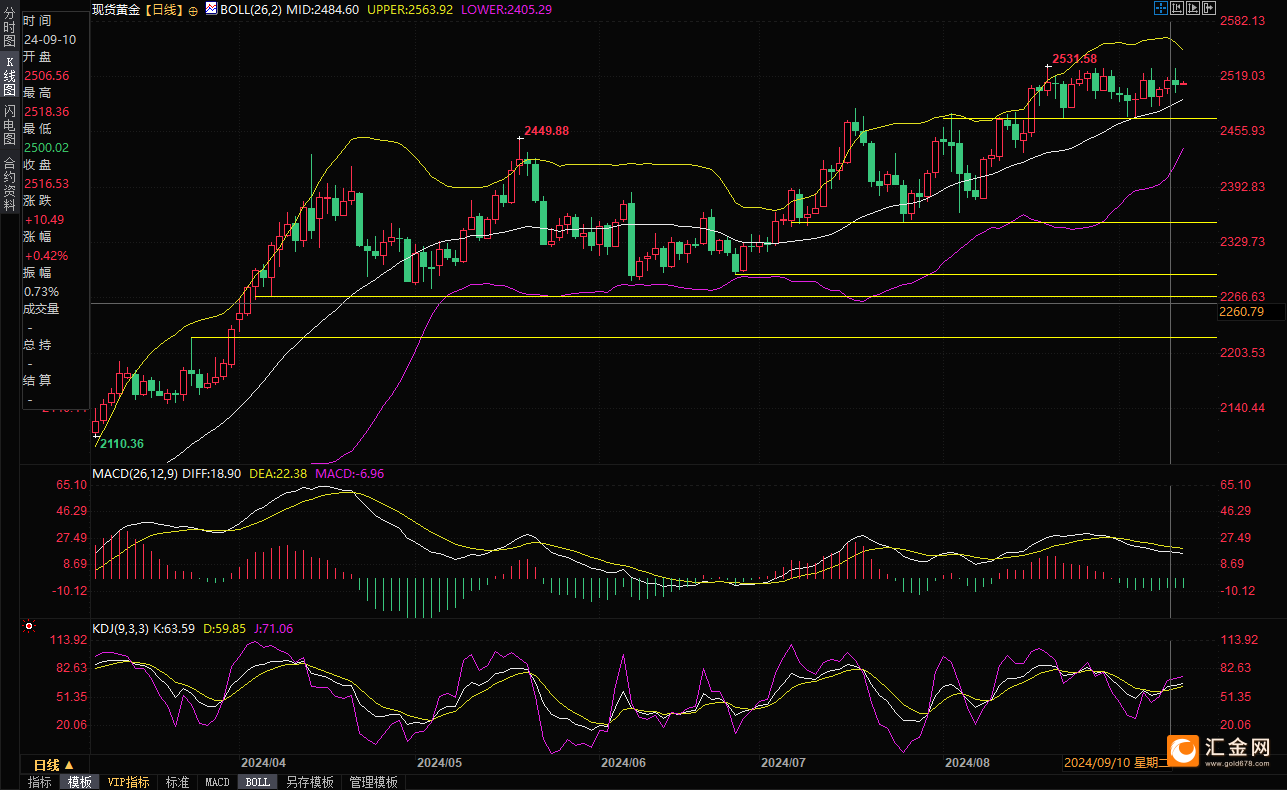Click the K:63.59 value

tap(174, 628)
